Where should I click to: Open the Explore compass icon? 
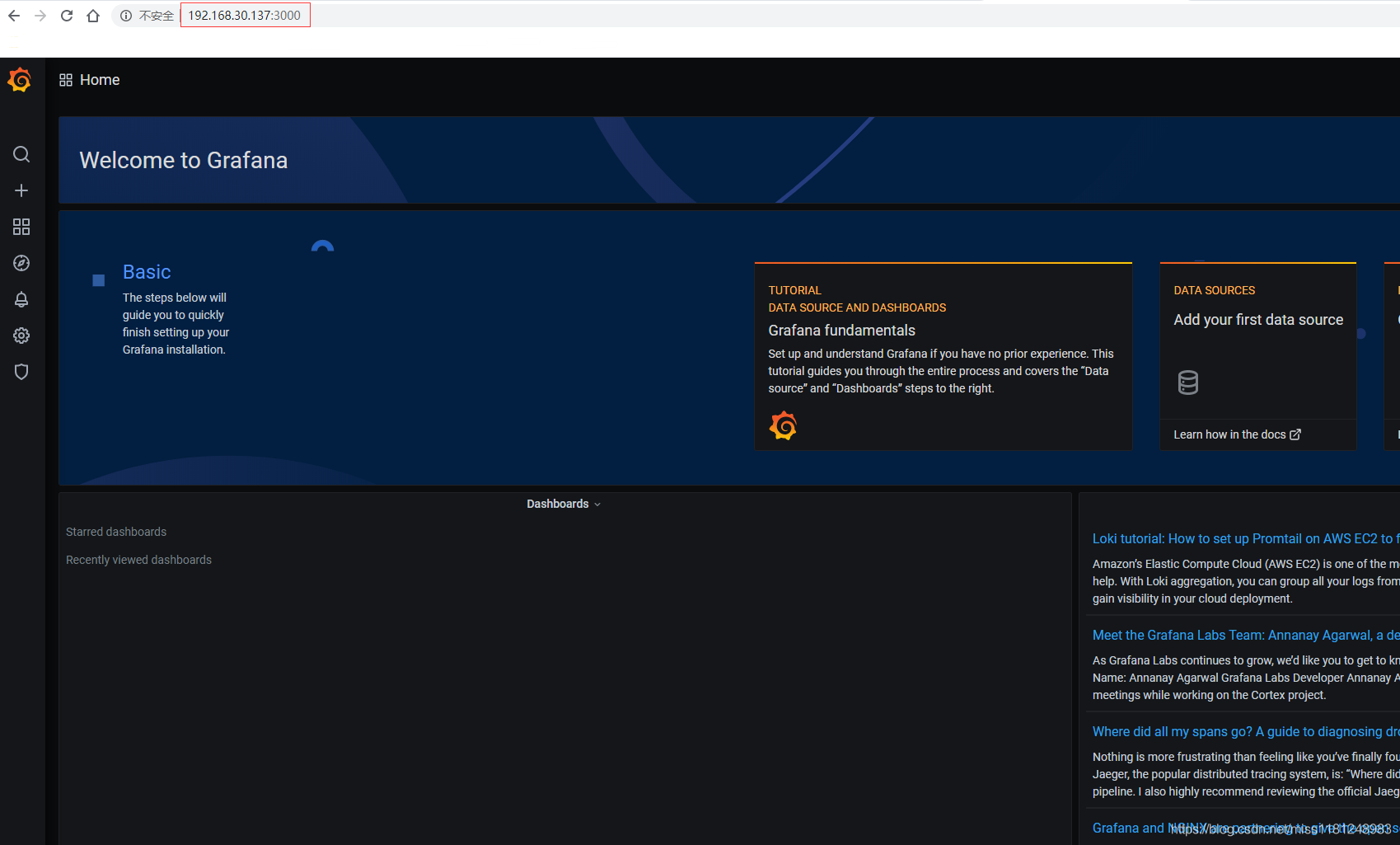click(x=21, y=263)
